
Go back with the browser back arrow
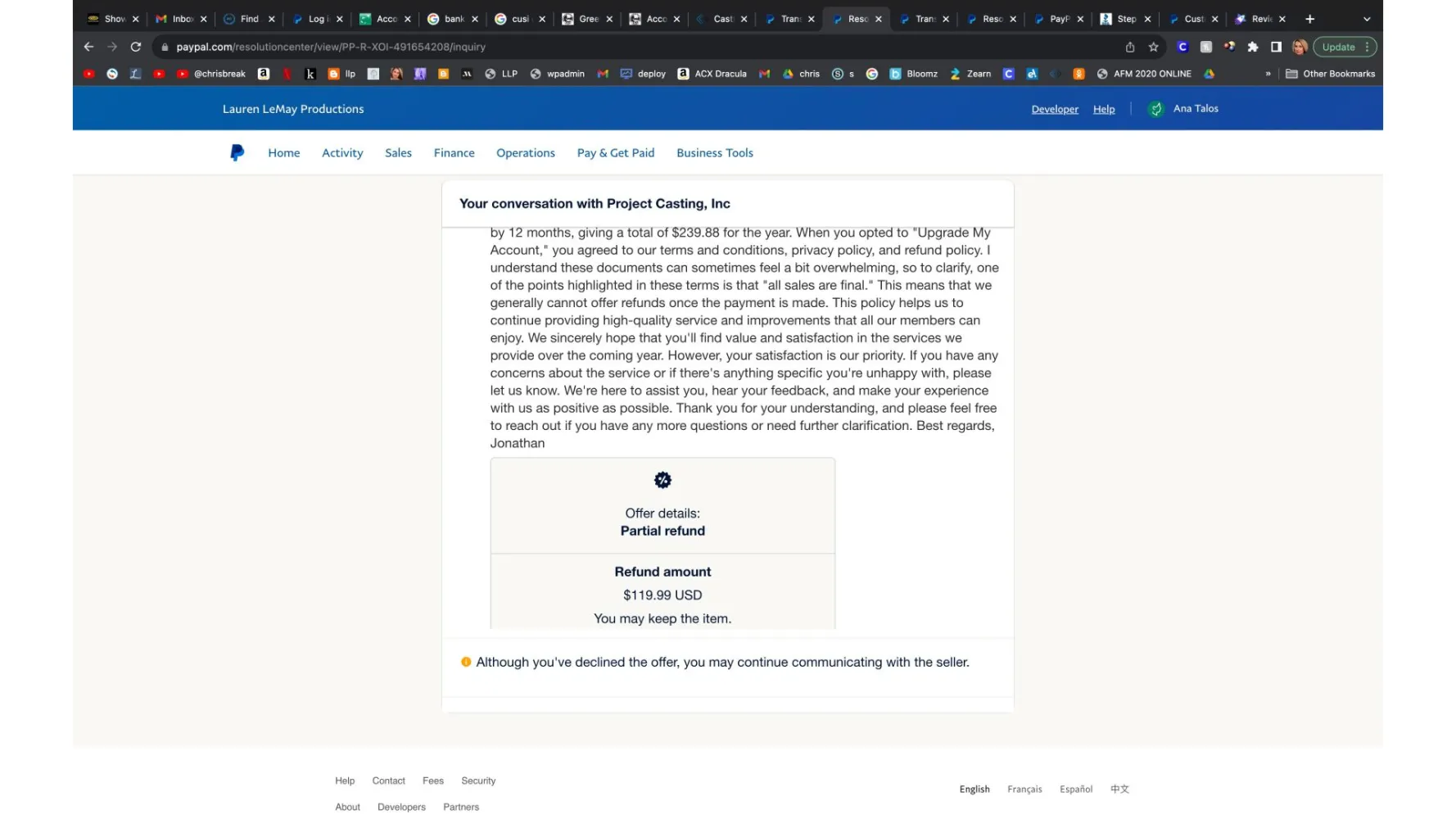click(88, 47)
